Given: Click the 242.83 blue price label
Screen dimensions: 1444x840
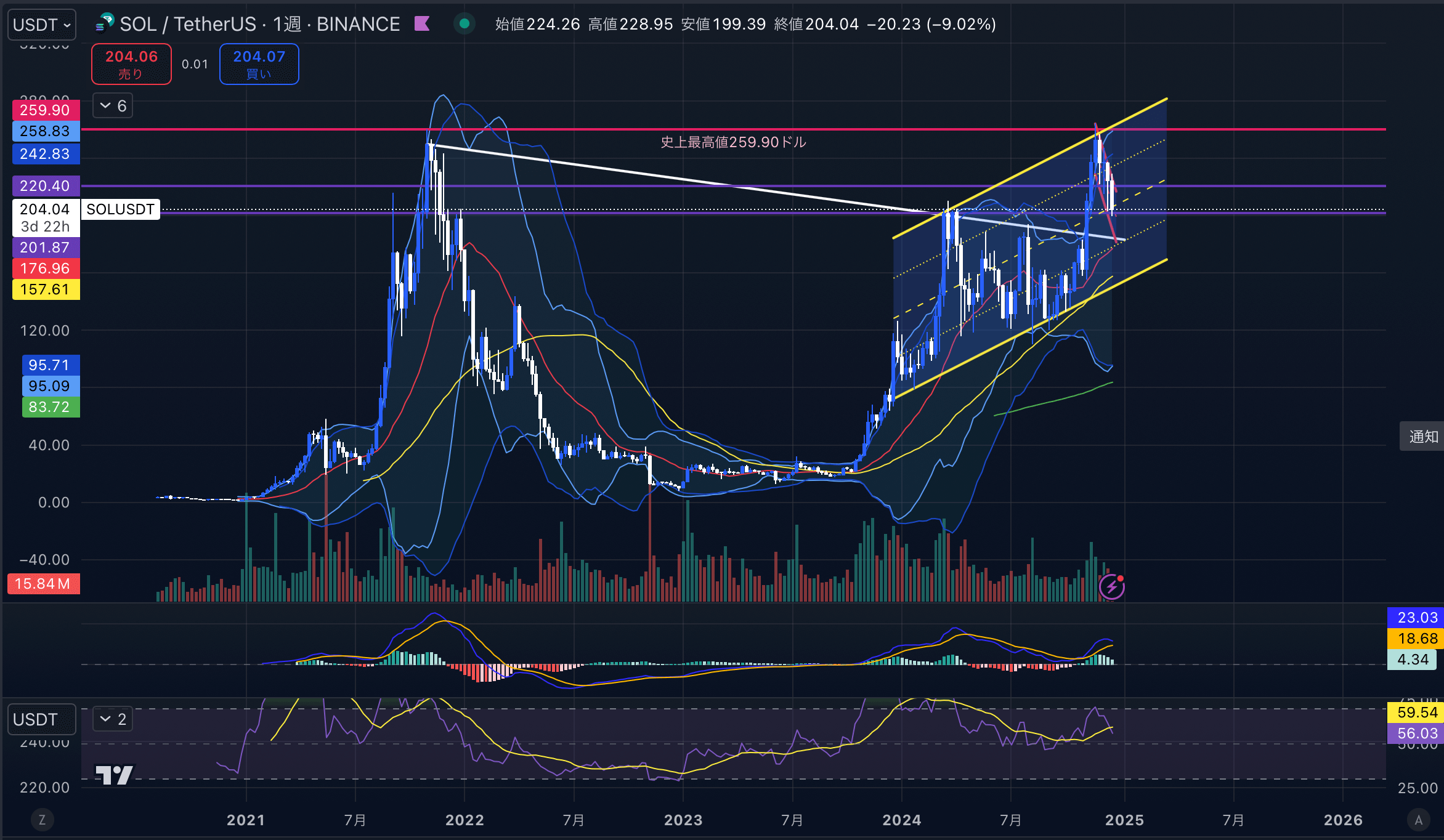Looking at the screenshot, I should click(46, 154).
